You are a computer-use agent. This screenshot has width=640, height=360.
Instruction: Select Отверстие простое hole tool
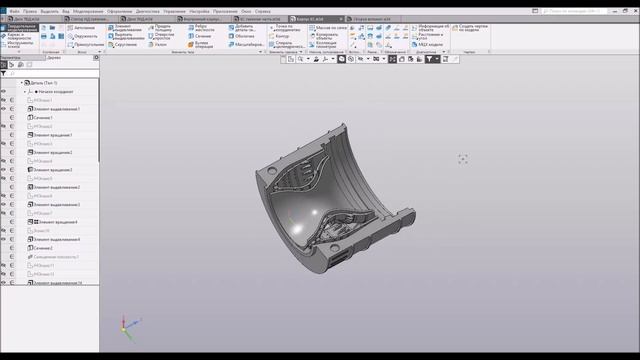pyautogui.click(x=161, y=36)
